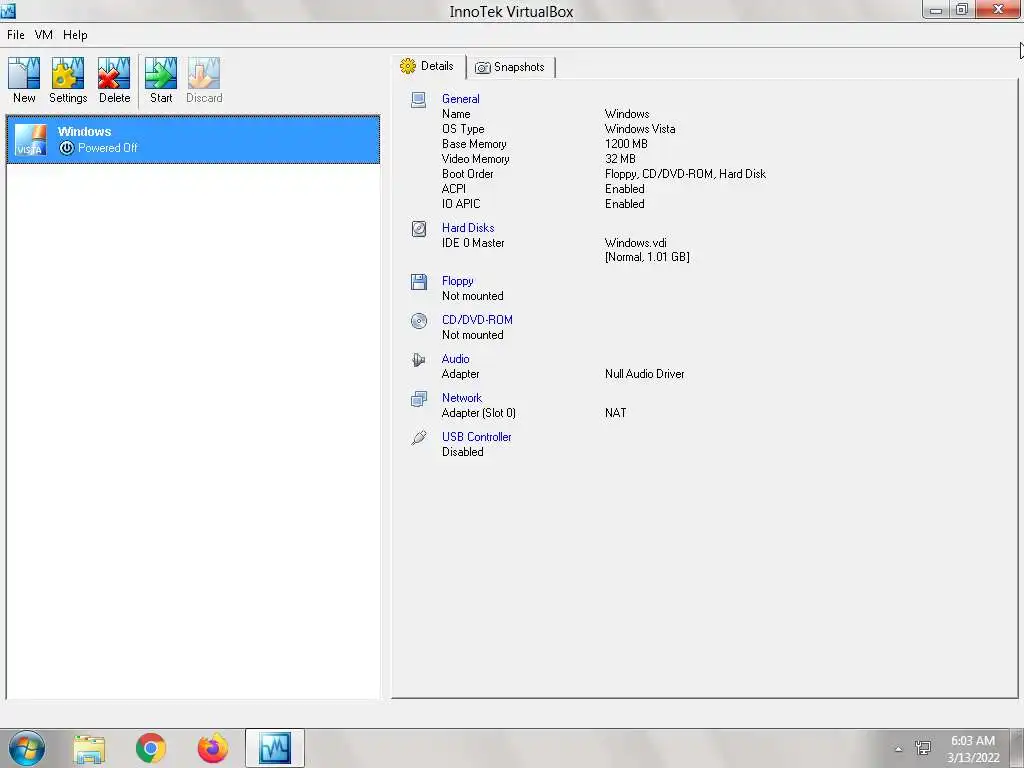Viewport: 1024px width, 768px height.
Task: Open the Help menu
Action: click(75, 35)
